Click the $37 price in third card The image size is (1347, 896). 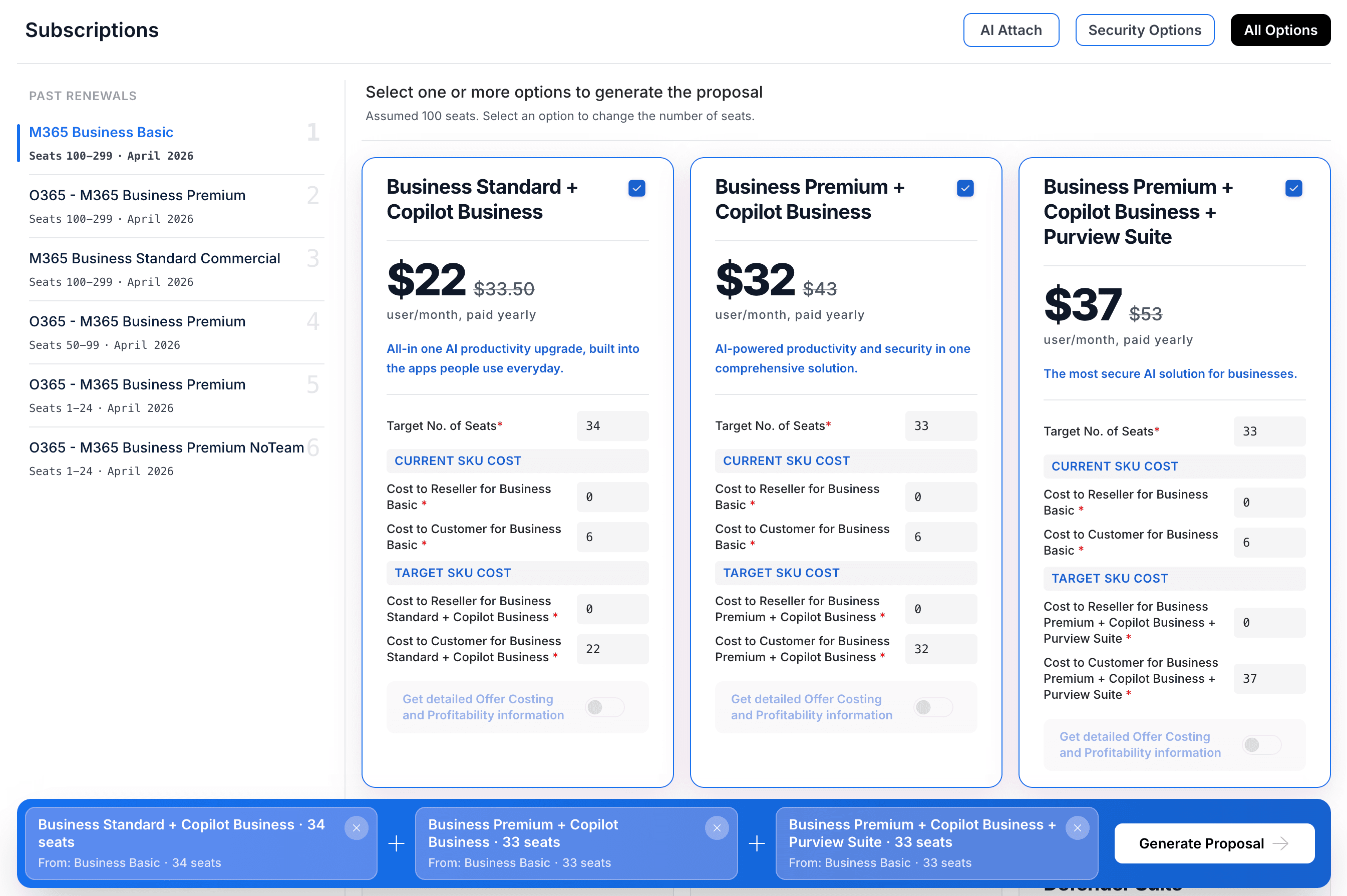coord(1083,305)
